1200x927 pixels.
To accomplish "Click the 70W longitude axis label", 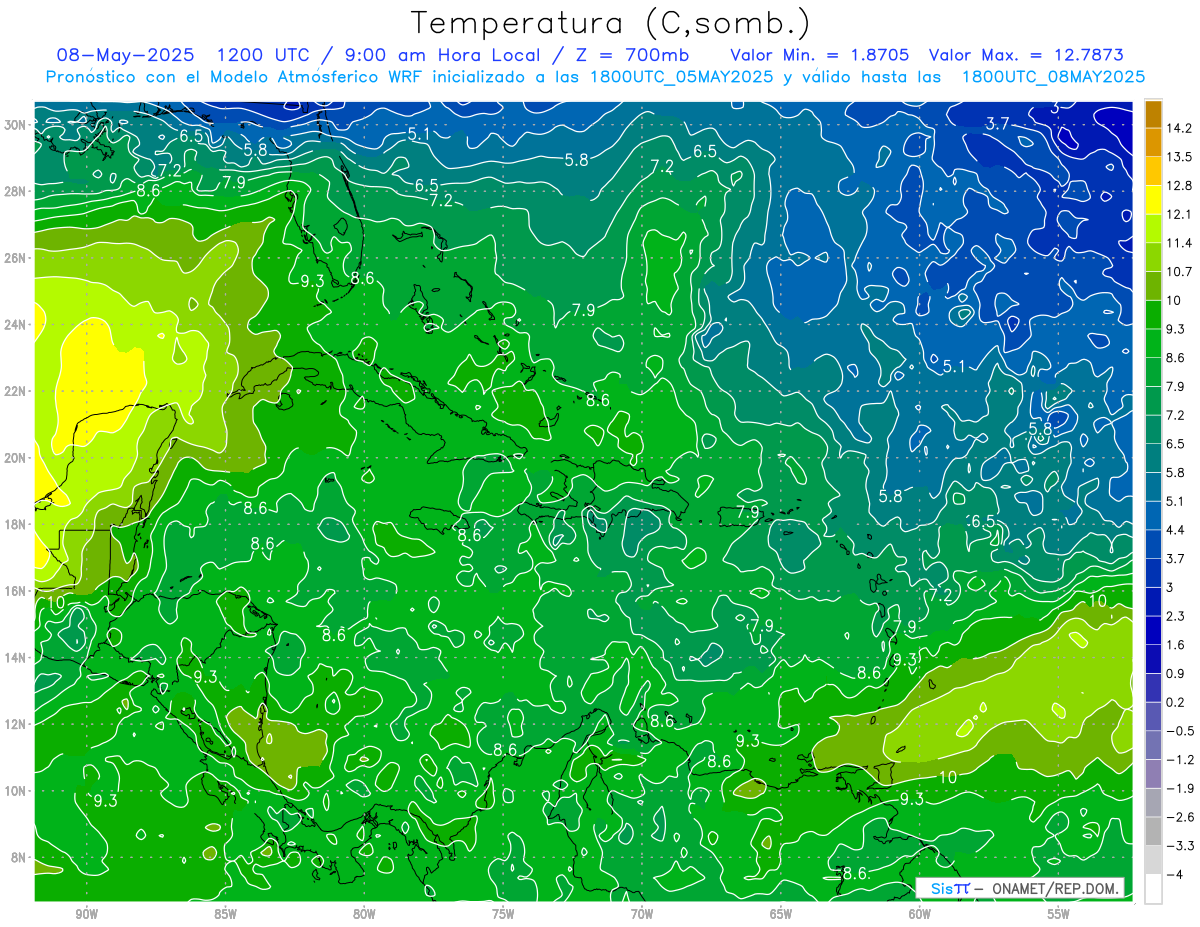I will coord(642,914).
